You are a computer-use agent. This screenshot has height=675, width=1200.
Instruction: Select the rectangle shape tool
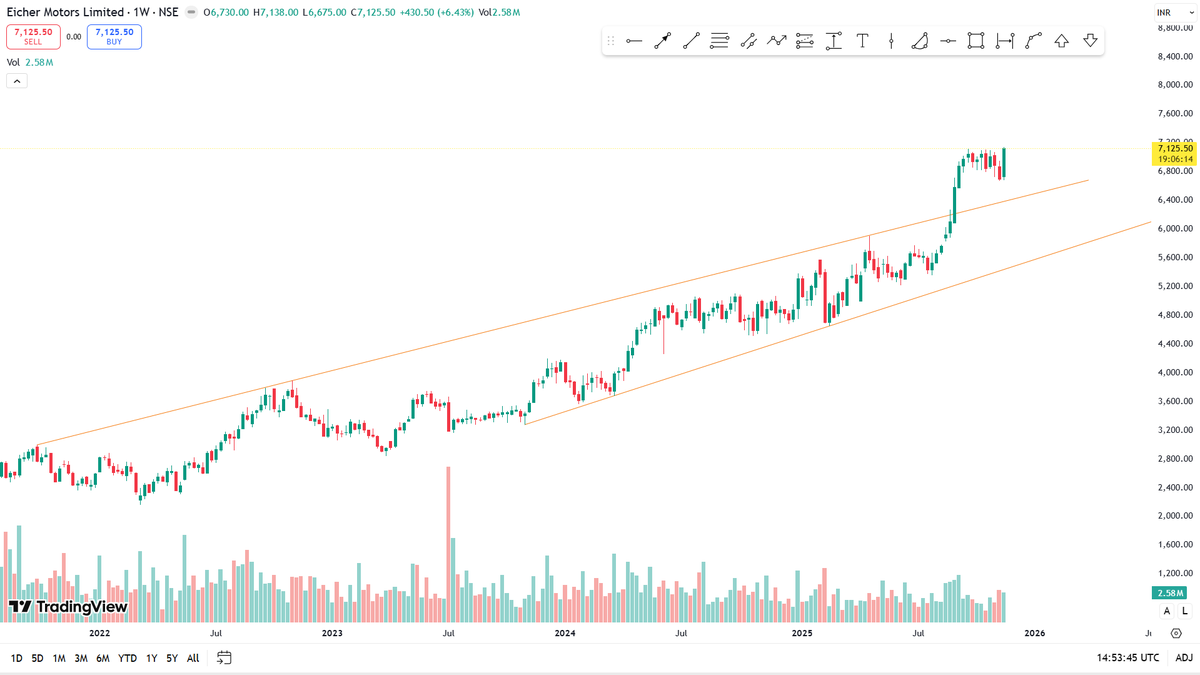pyautogui.click(x=976, y=41)
